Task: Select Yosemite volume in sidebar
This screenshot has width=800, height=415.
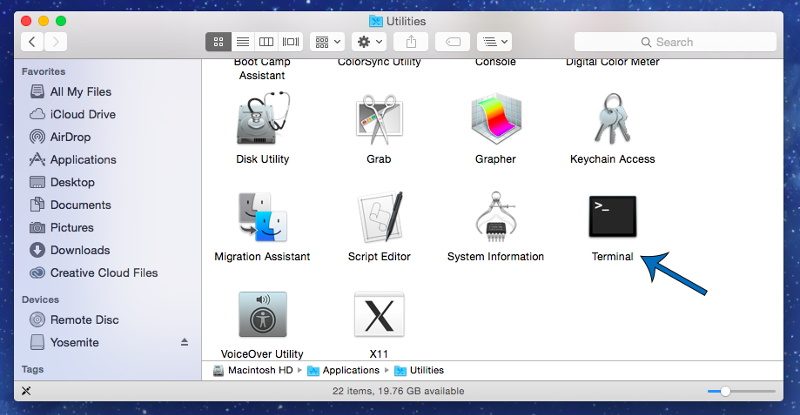Action: tap(64, 342)
